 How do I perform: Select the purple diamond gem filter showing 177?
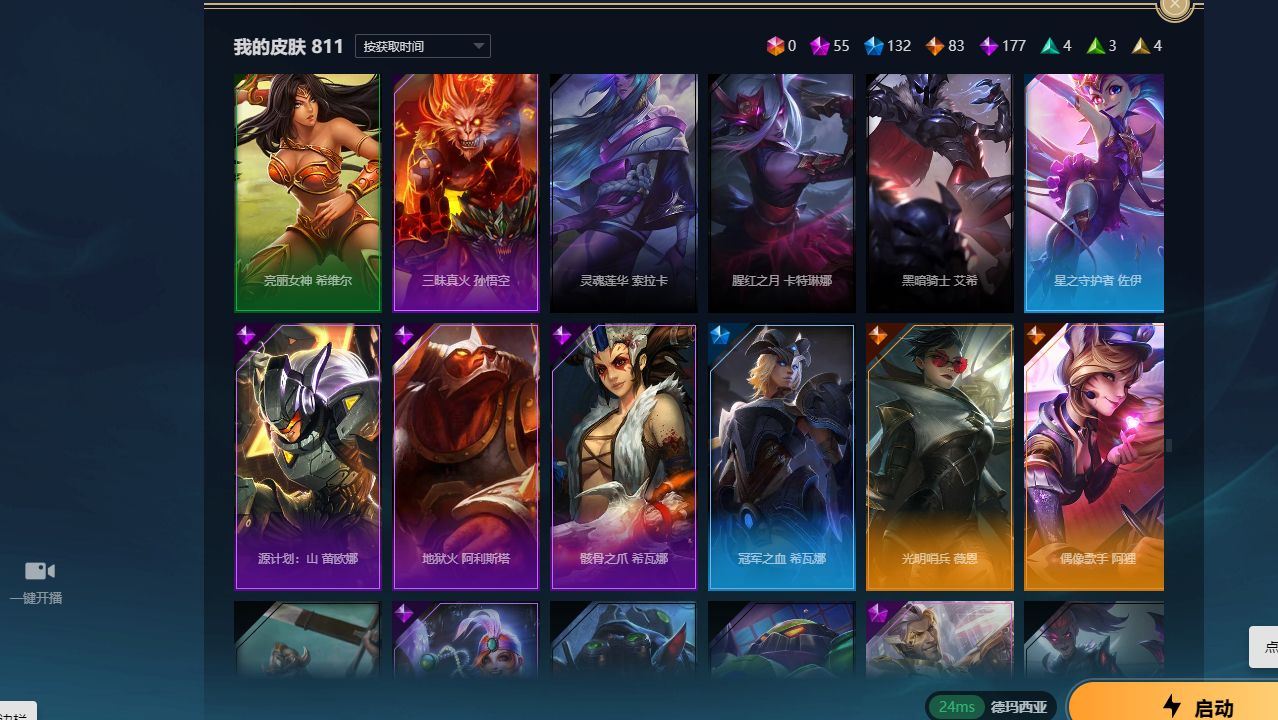[988, 46]
